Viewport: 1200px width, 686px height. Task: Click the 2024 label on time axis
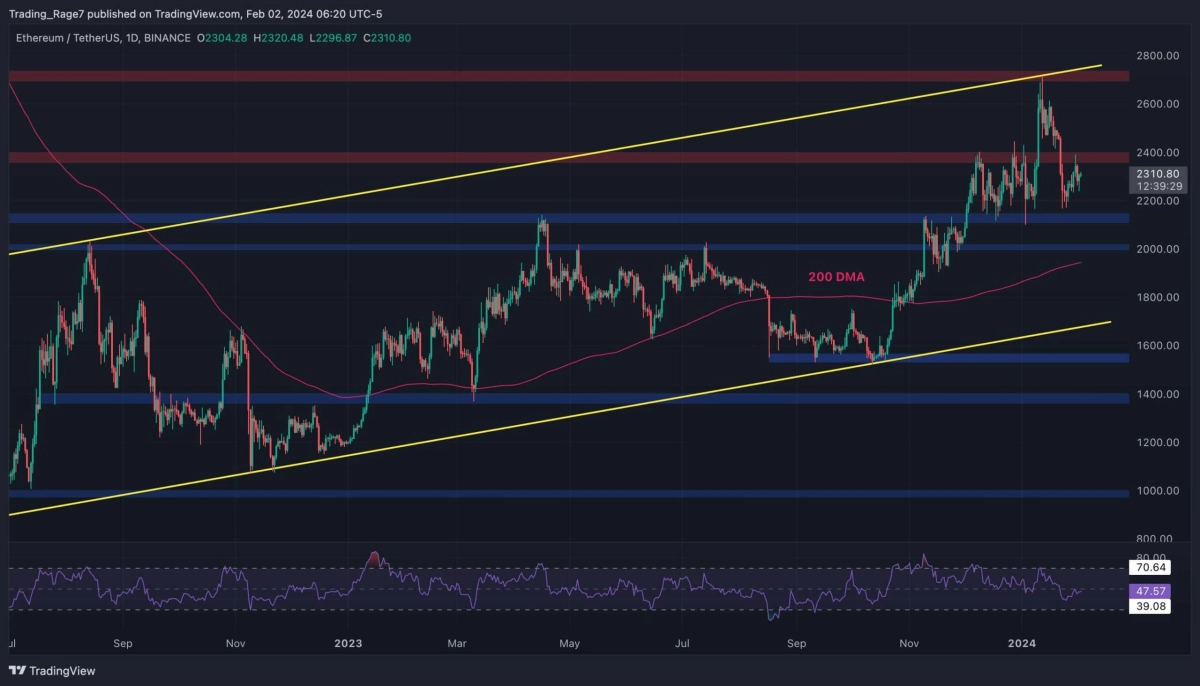pyautogui.click(x=1022, y=643)
